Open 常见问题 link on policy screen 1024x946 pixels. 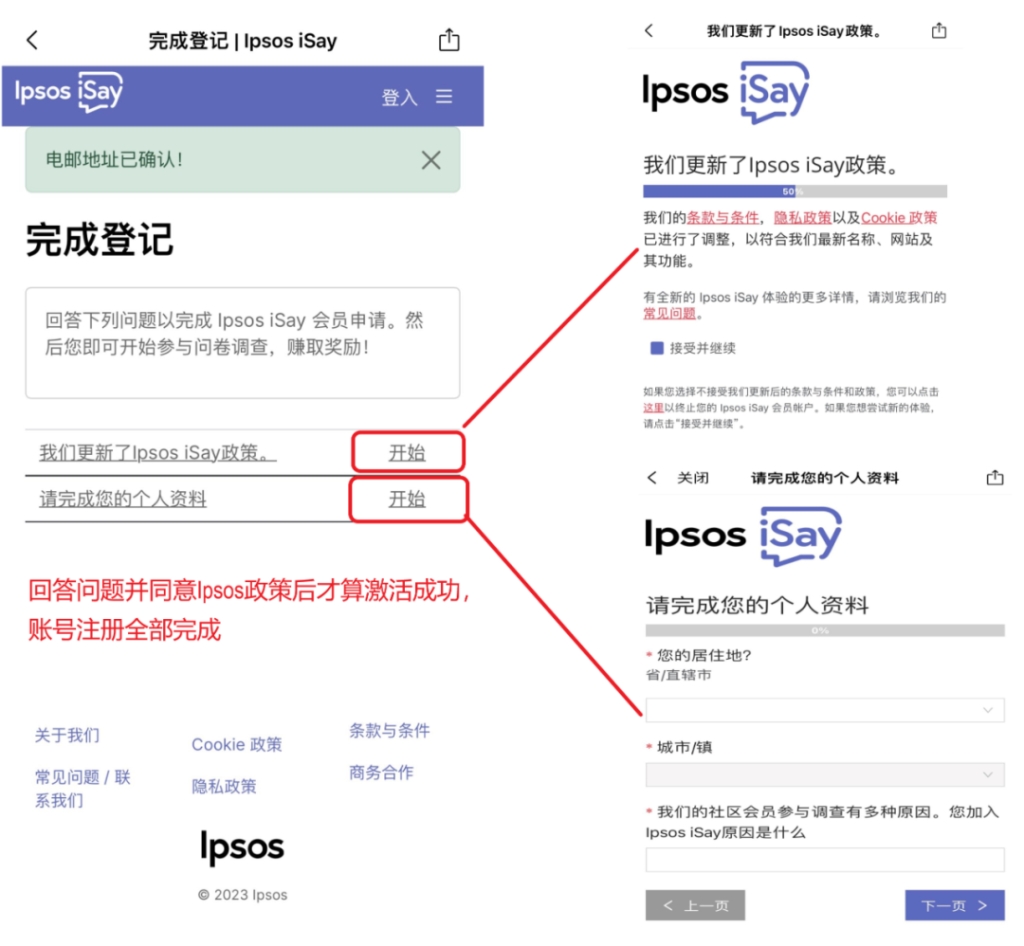click(x=669, y=313)
